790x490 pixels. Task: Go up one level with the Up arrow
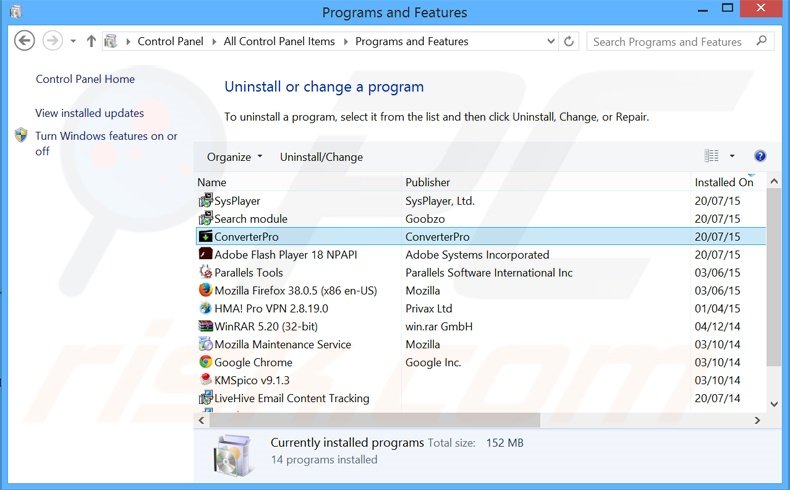click(x=91, y=41)
